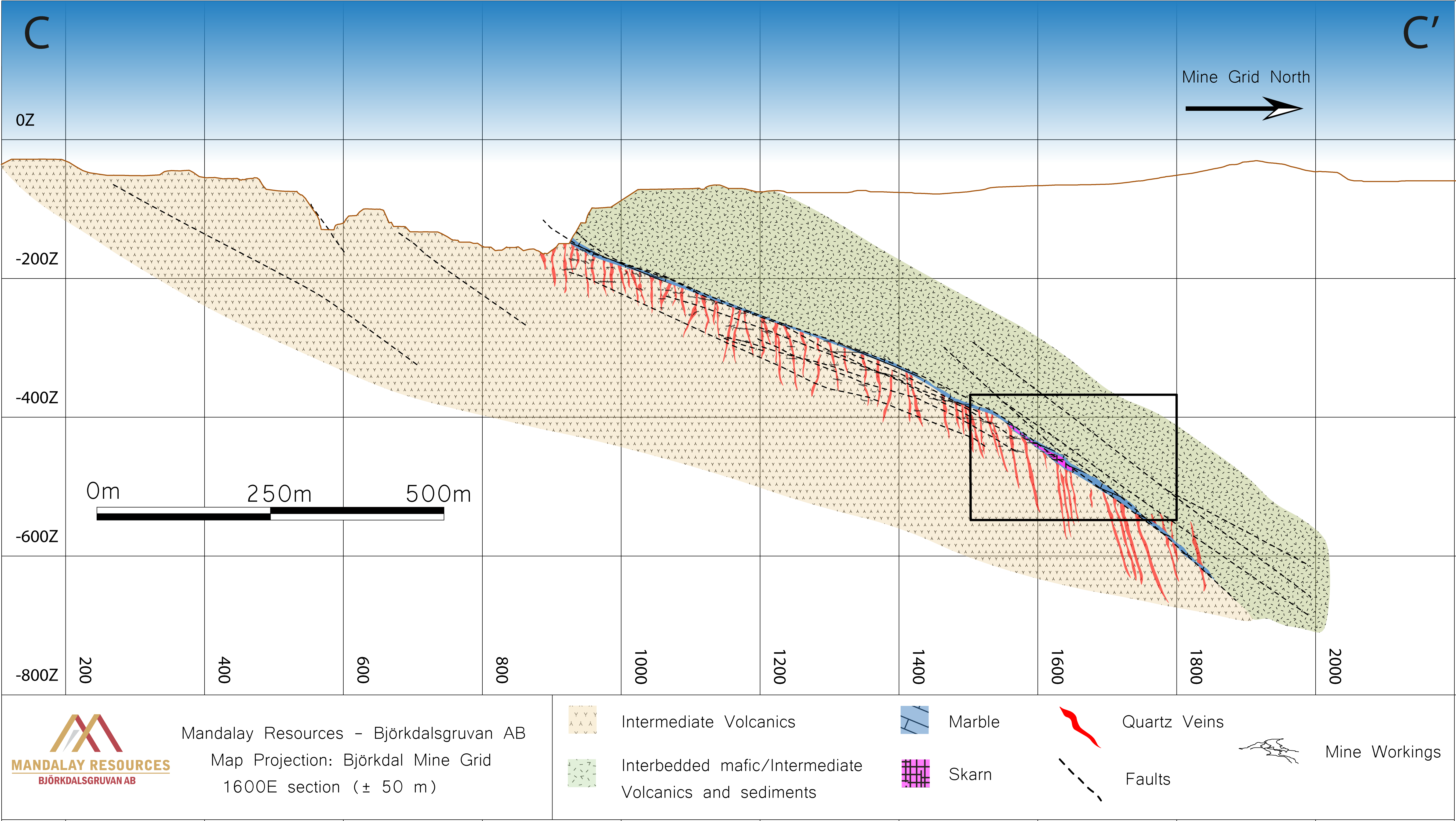1456x821 pixels.
Task: Click the '-400Z' elevation label
Action: click(x=37, y=398)
